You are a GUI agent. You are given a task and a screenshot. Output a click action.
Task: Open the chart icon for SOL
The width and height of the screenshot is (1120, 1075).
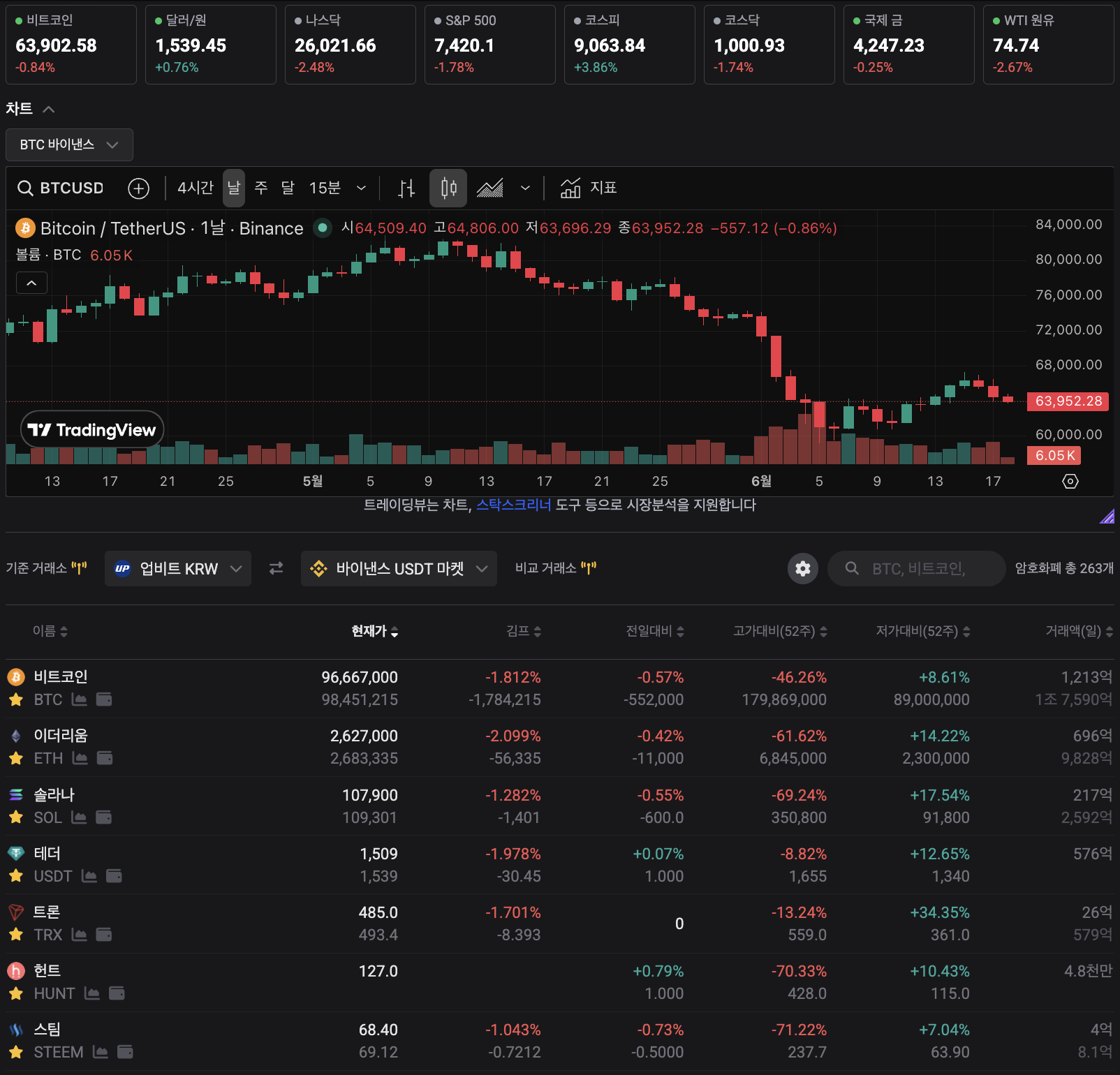(79, 817)
